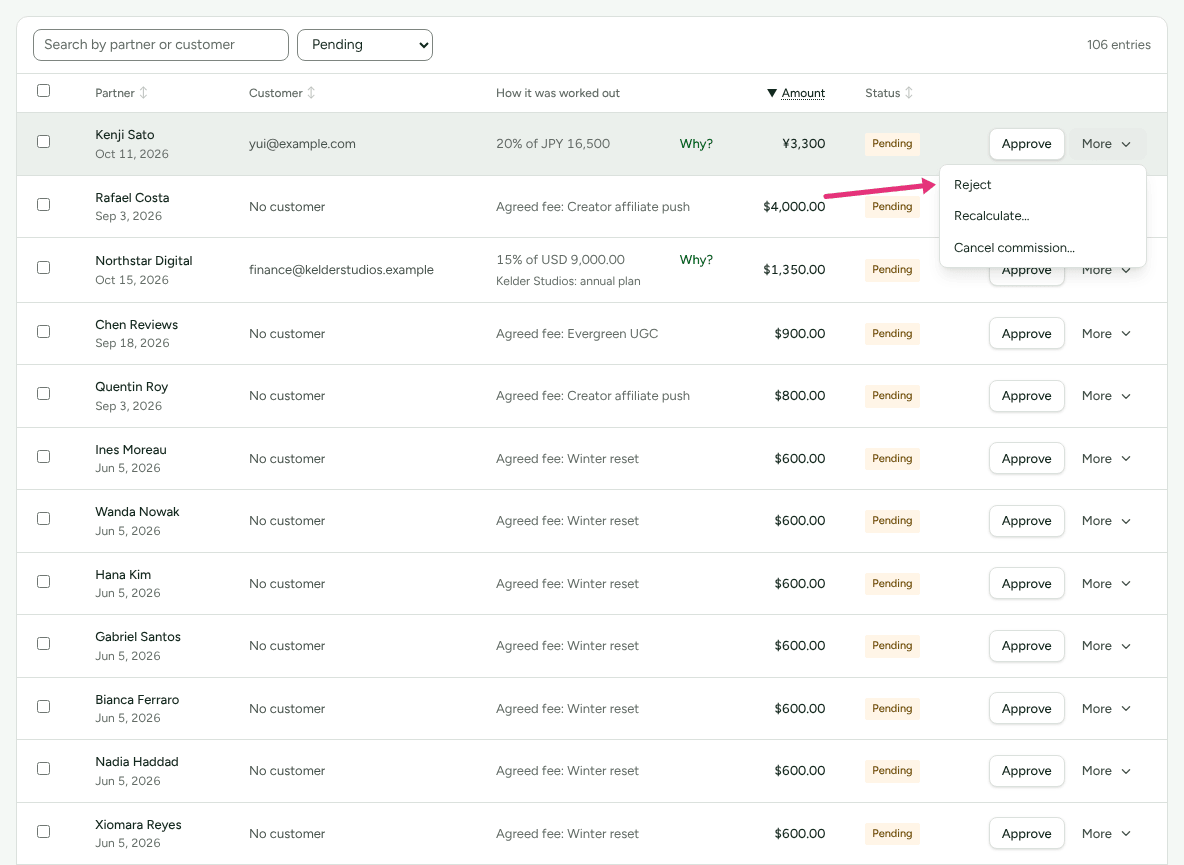This screenshot has width=1184, height=865.
Task: Tick Gabriel Santos row checkbox
Action: pyautogui.click(x=44, y=644)
